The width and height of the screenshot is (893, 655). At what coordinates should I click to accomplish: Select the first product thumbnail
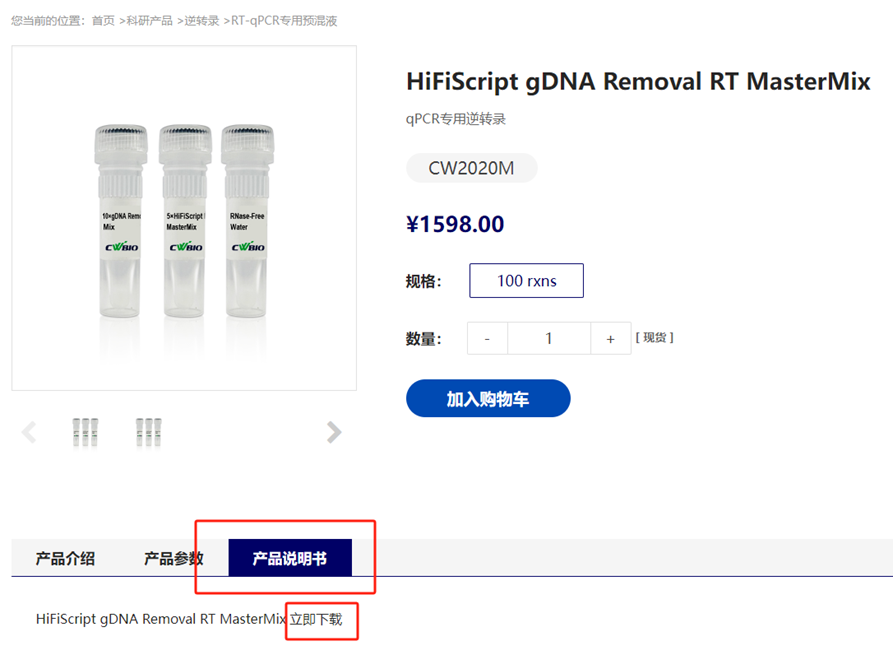(85, 432)
